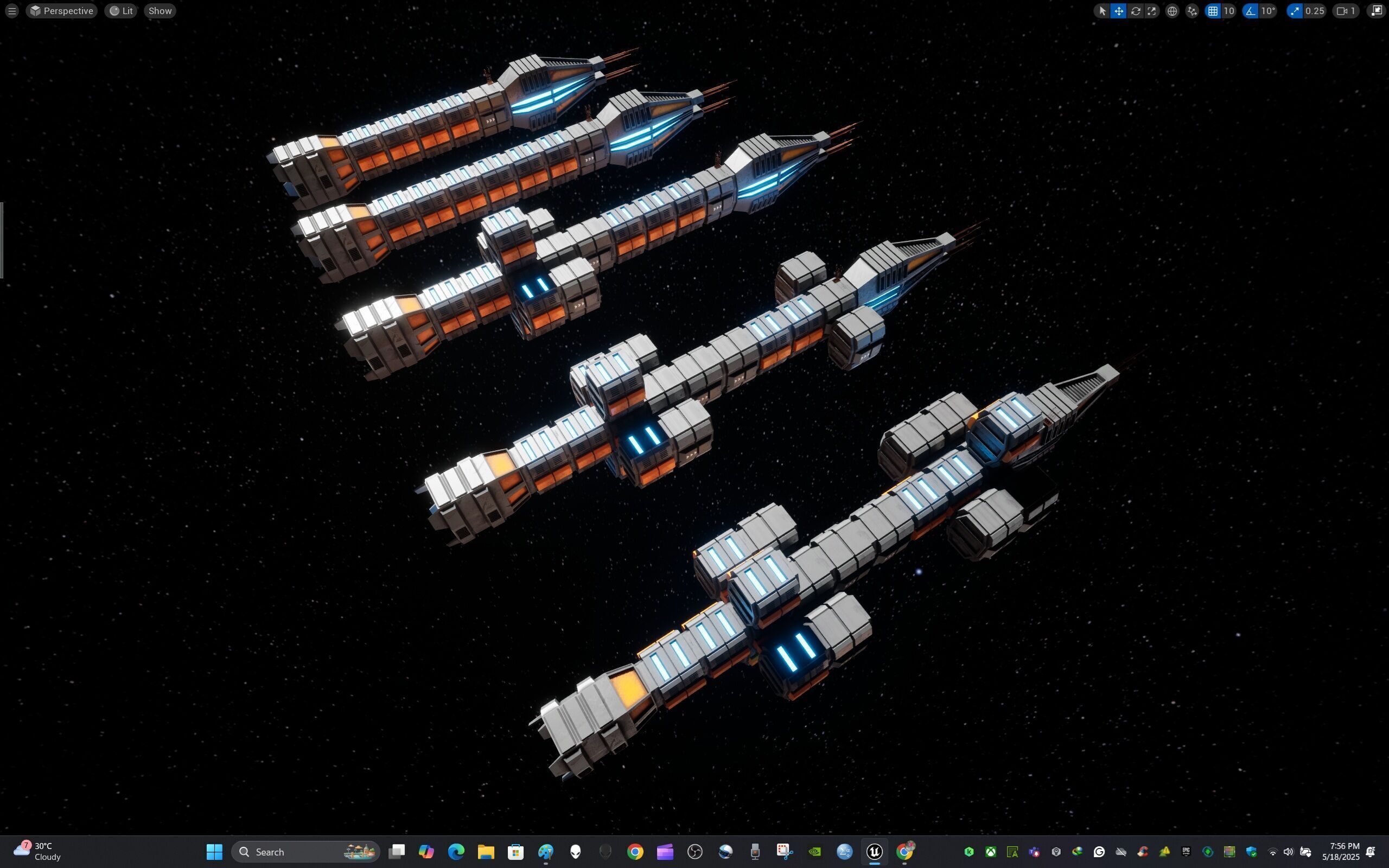This screenshot has width=1389, height=868.
Task: Open the Perspective view mode dropdown
Action: coord(61,11)
